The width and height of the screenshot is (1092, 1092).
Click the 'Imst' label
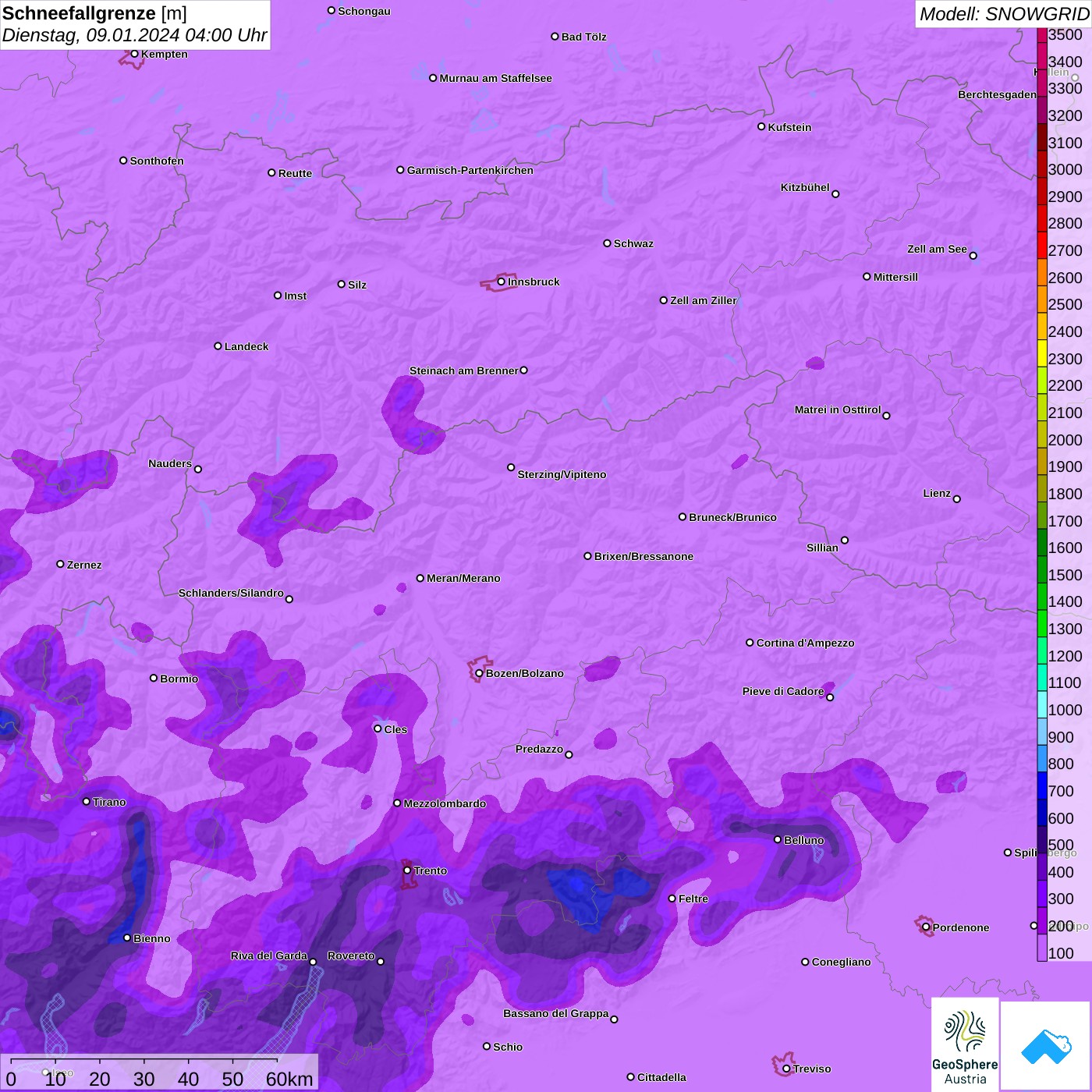coord(295,296)
